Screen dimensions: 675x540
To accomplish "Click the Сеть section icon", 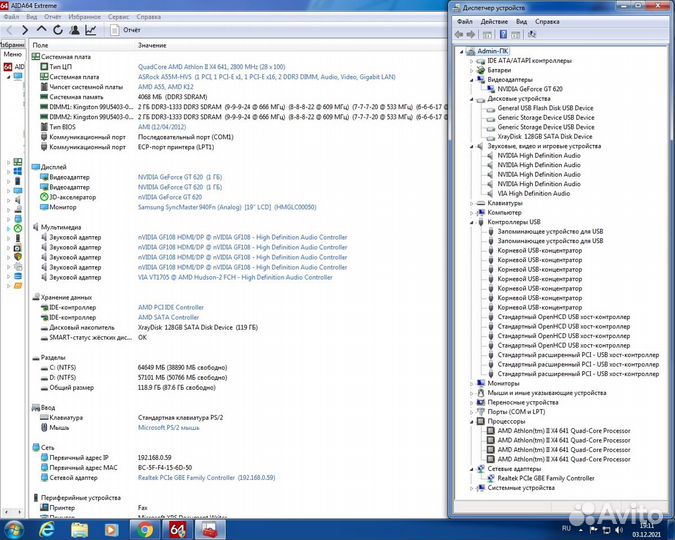I will (x=35, y=447).
